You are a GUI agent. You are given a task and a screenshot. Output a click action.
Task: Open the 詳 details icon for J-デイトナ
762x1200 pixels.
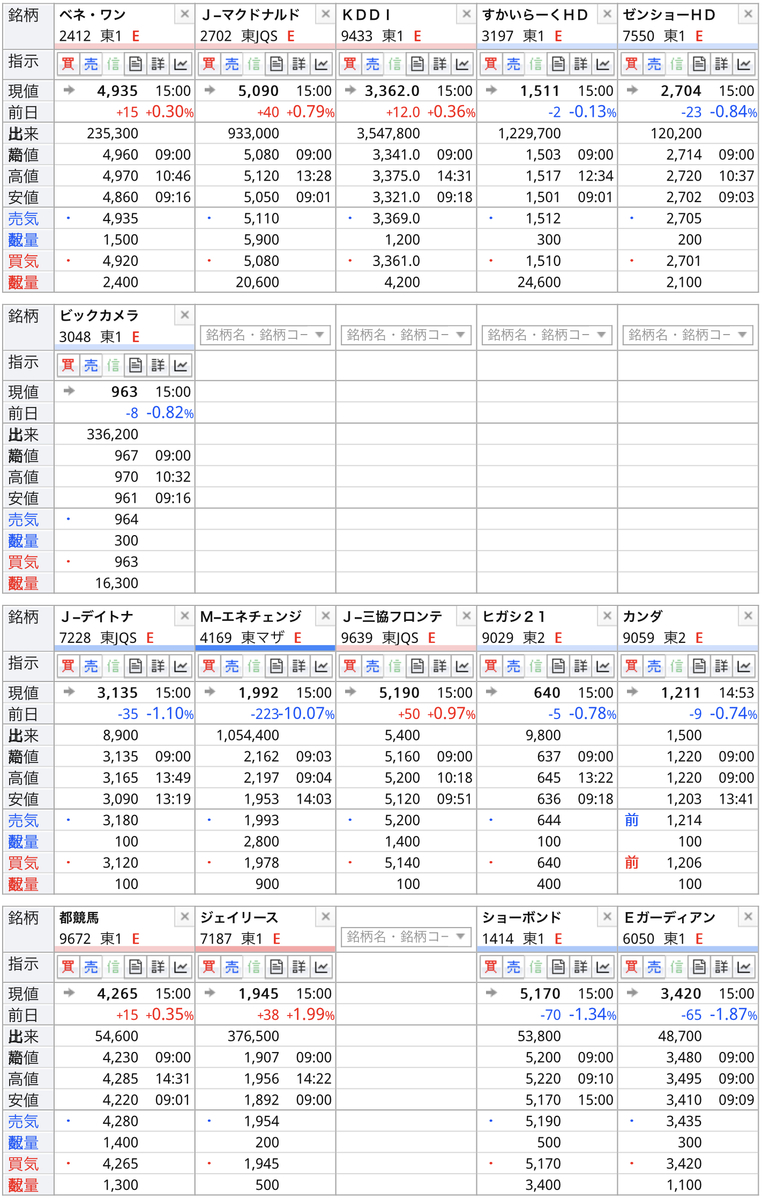159,666
